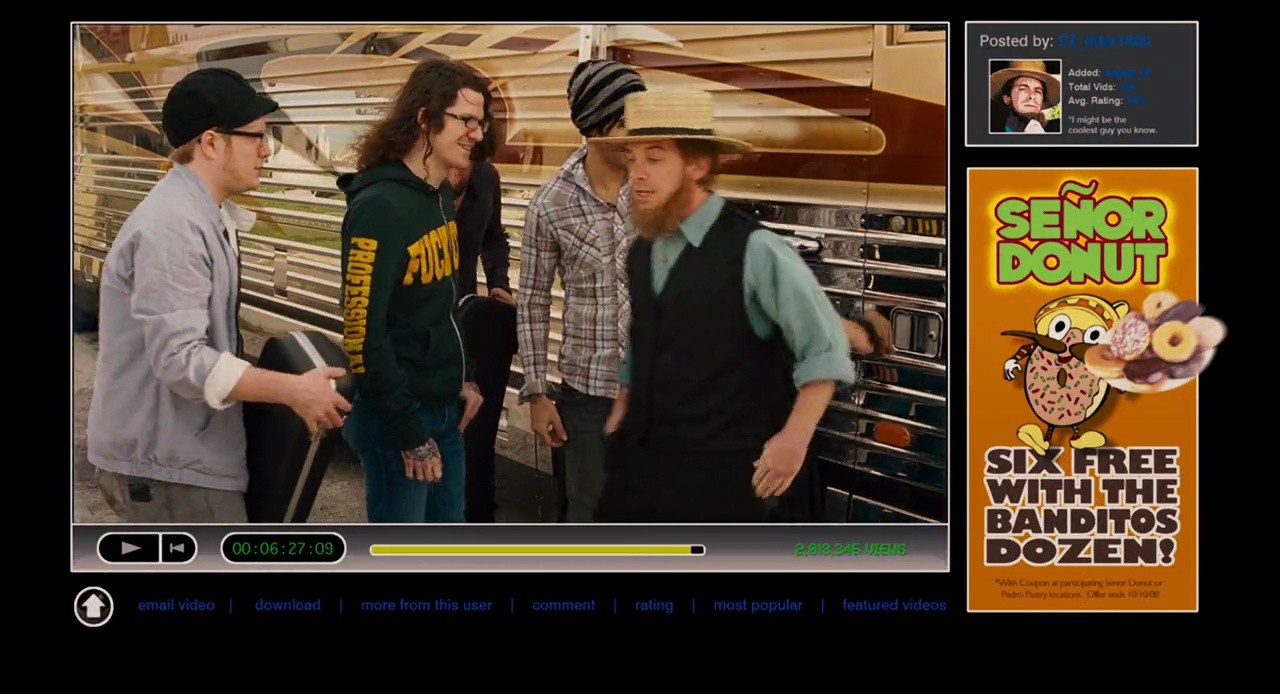1280x694 pixels.
Task: Click the green views counter
Action: [x=850, y=549]
